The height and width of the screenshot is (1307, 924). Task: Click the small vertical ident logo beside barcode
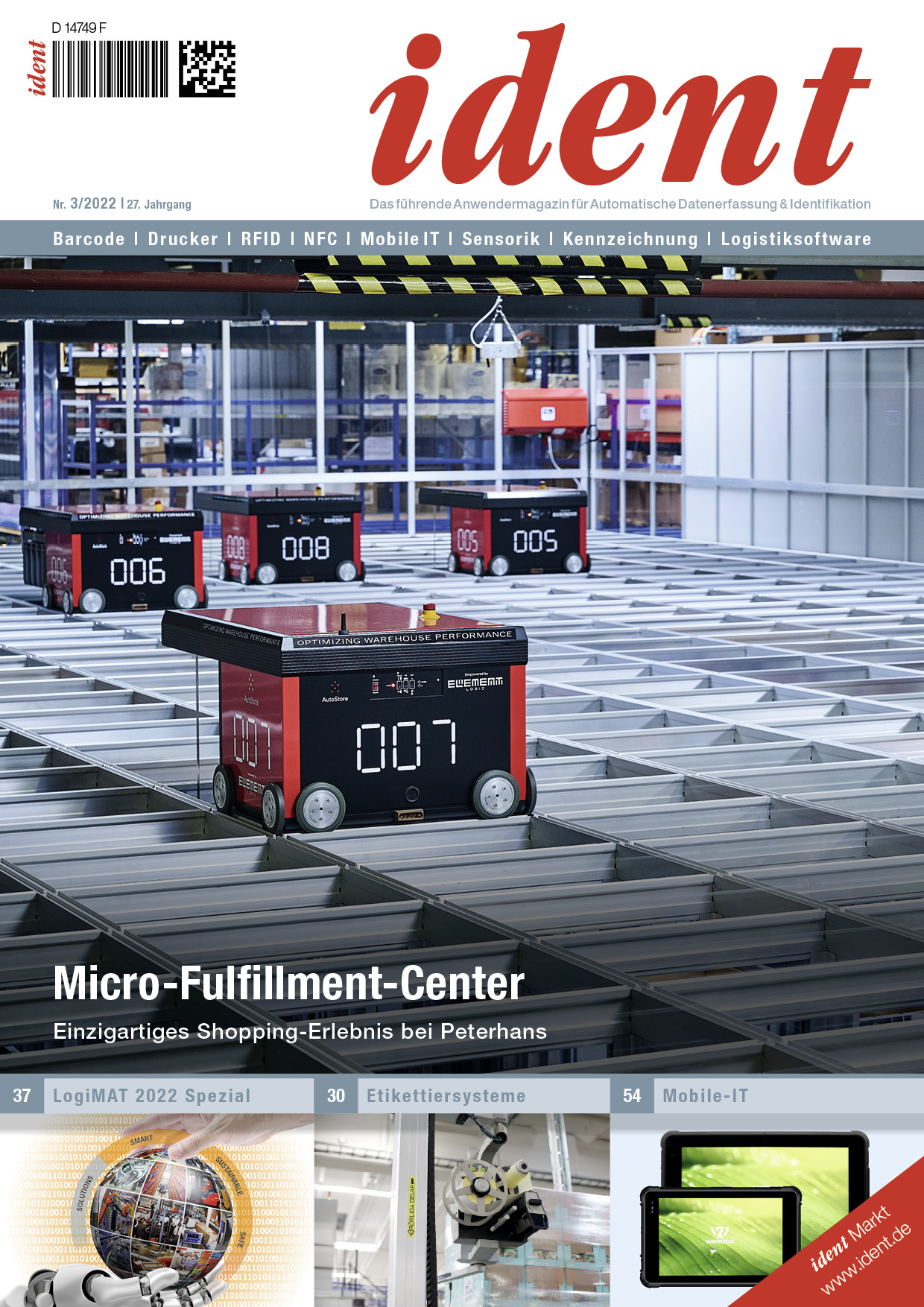37,69
